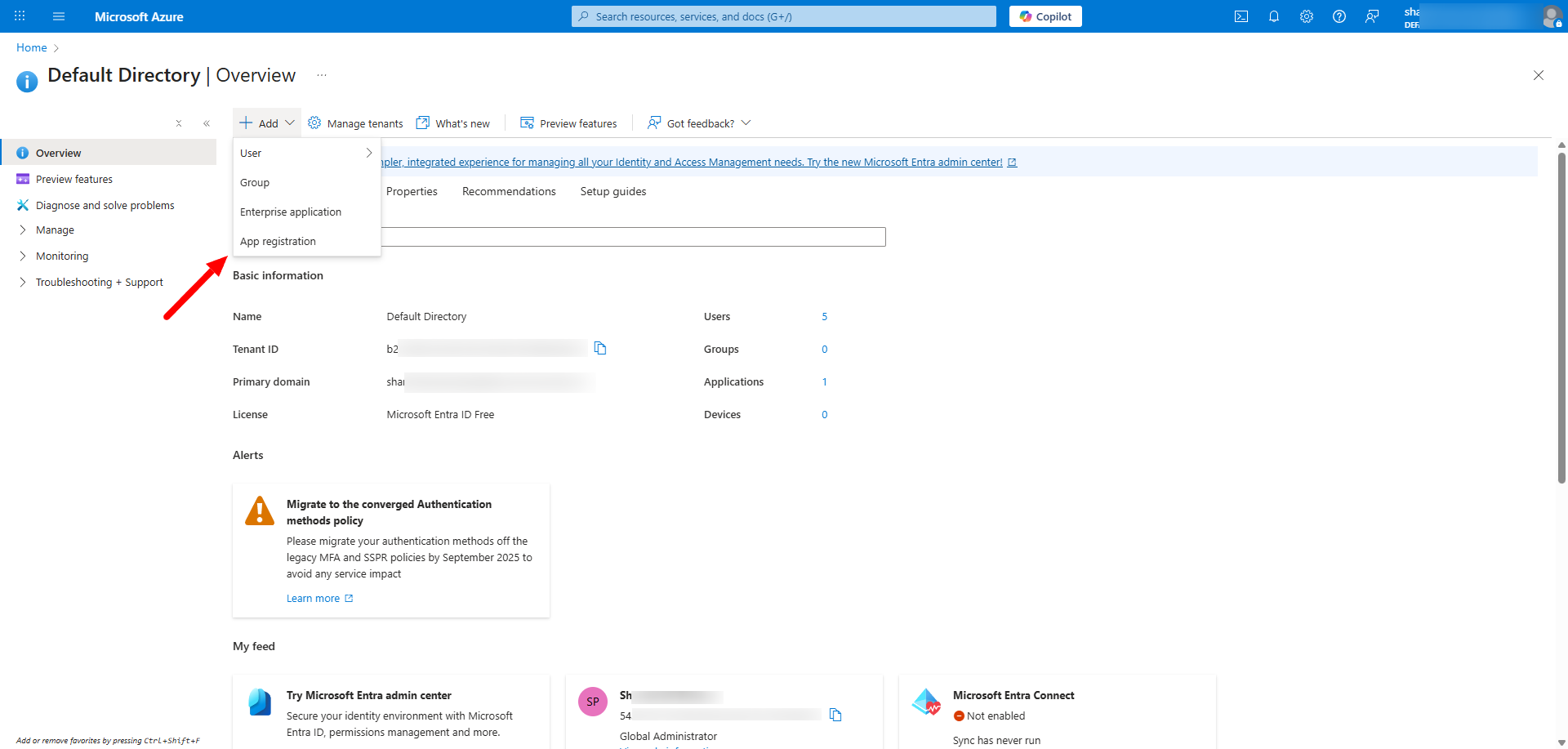Screen dimensions: 1568x749
Task: Open portal settings gear icon
Action: tap(1306, 16)
